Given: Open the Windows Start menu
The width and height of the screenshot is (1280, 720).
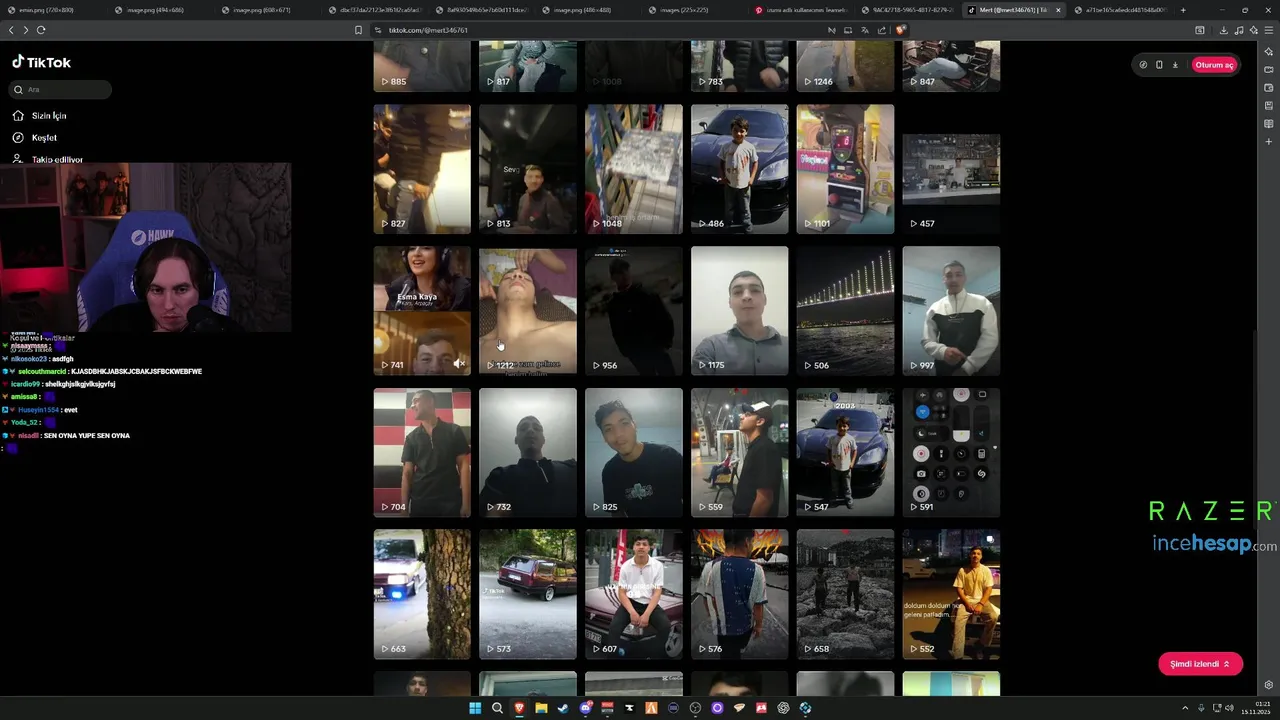Looking at the screenshot, I should (475, 708).
